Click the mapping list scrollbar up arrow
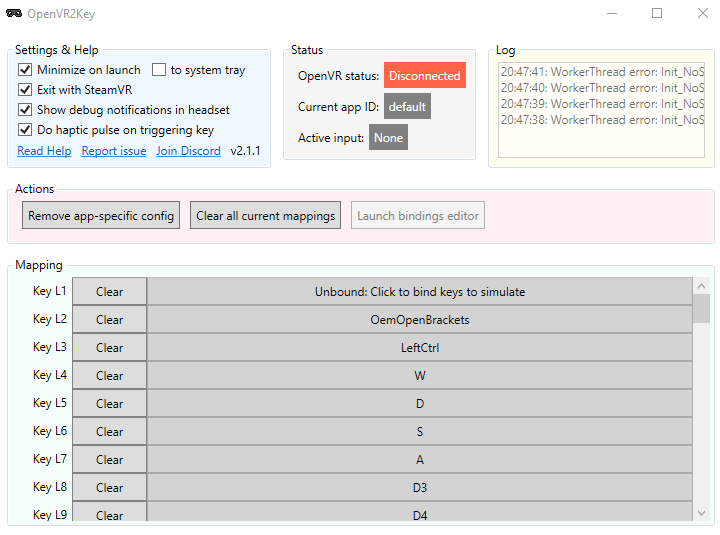This screenshot has width=720, height=535. pos(702,286)
